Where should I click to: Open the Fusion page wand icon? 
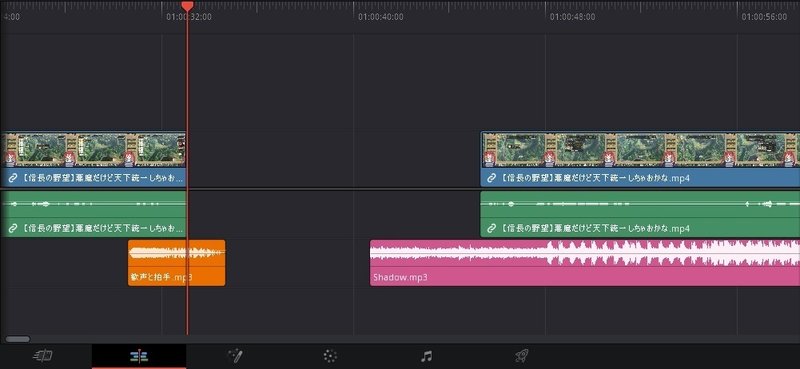pos(235,356)
